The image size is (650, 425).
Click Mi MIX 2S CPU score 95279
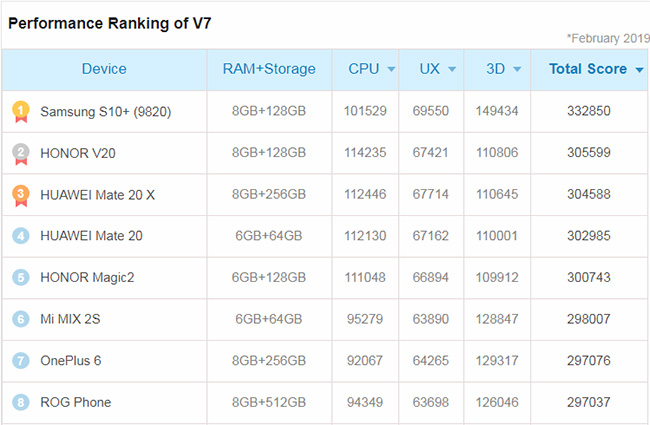click(x=365, y=319)
